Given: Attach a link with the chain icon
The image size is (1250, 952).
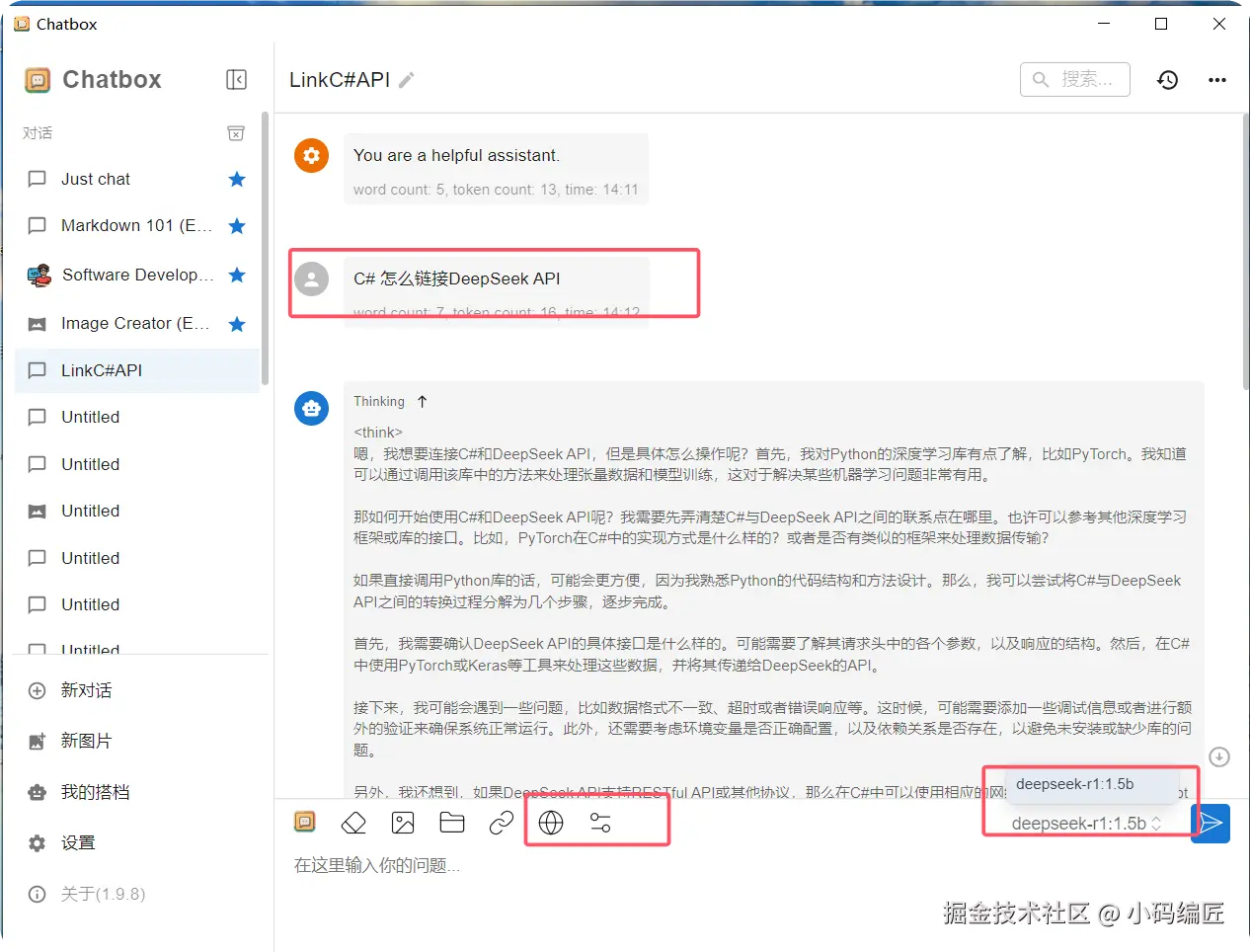Looking at the screenshot, I should tap(502, 823).
